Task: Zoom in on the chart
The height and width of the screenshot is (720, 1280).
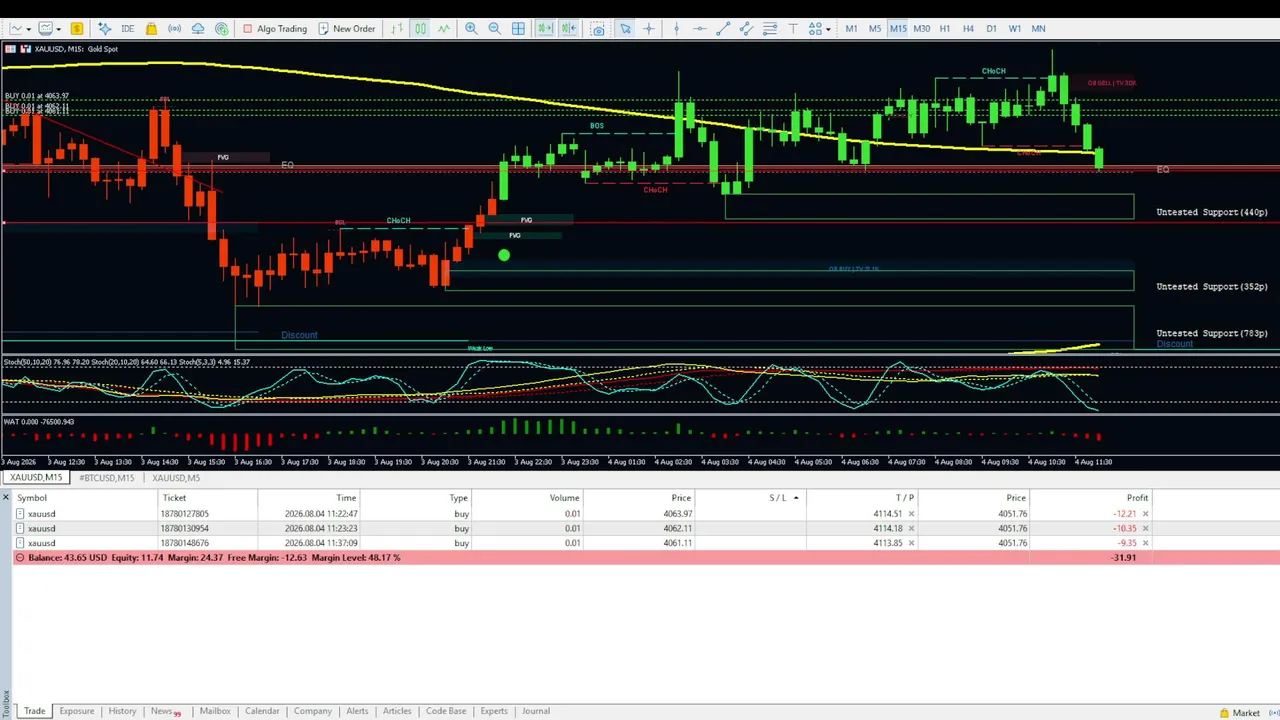Action: pos(471,28)
